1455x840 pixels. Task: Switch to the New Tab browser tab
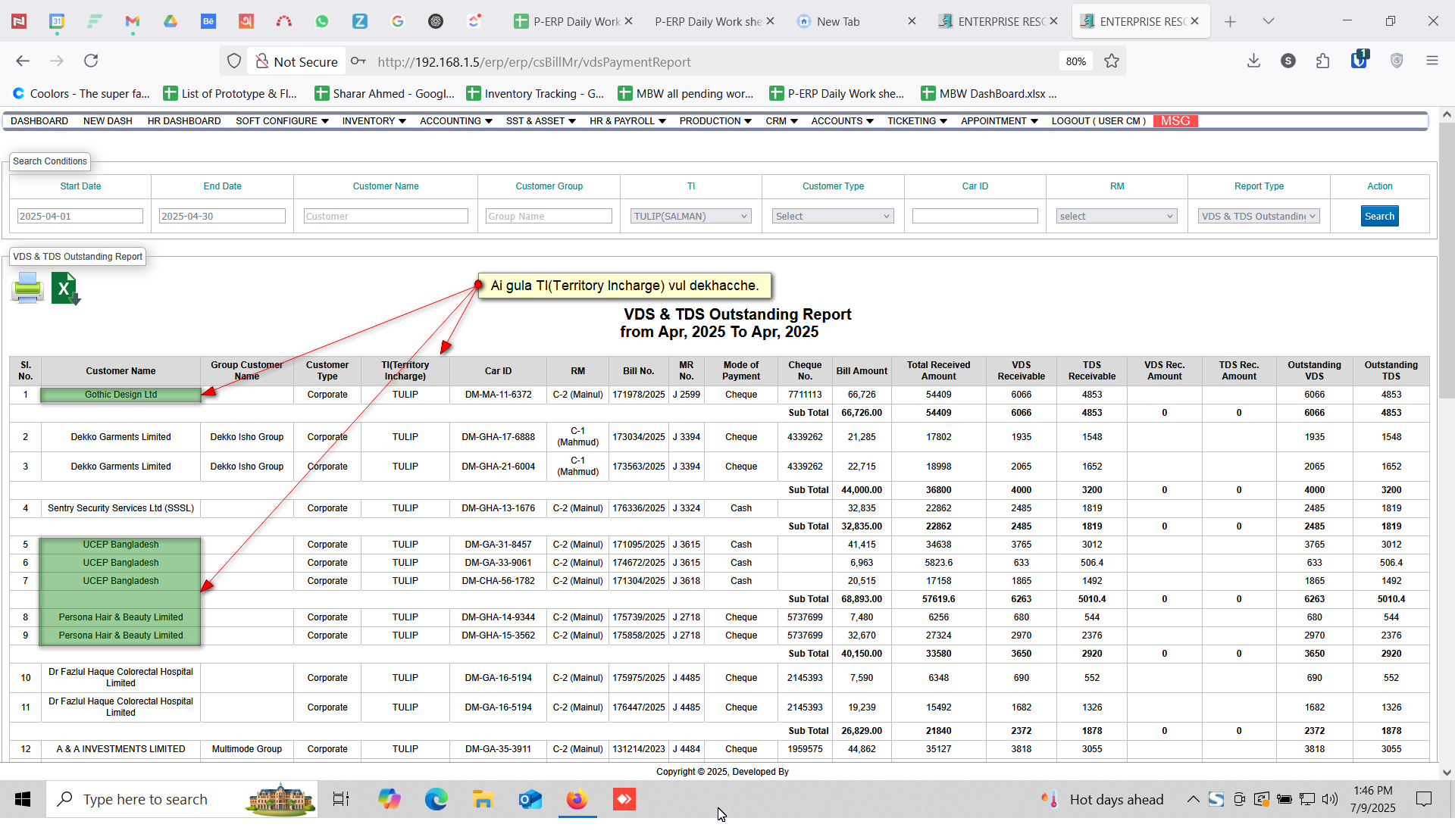[x=838, y=21]
